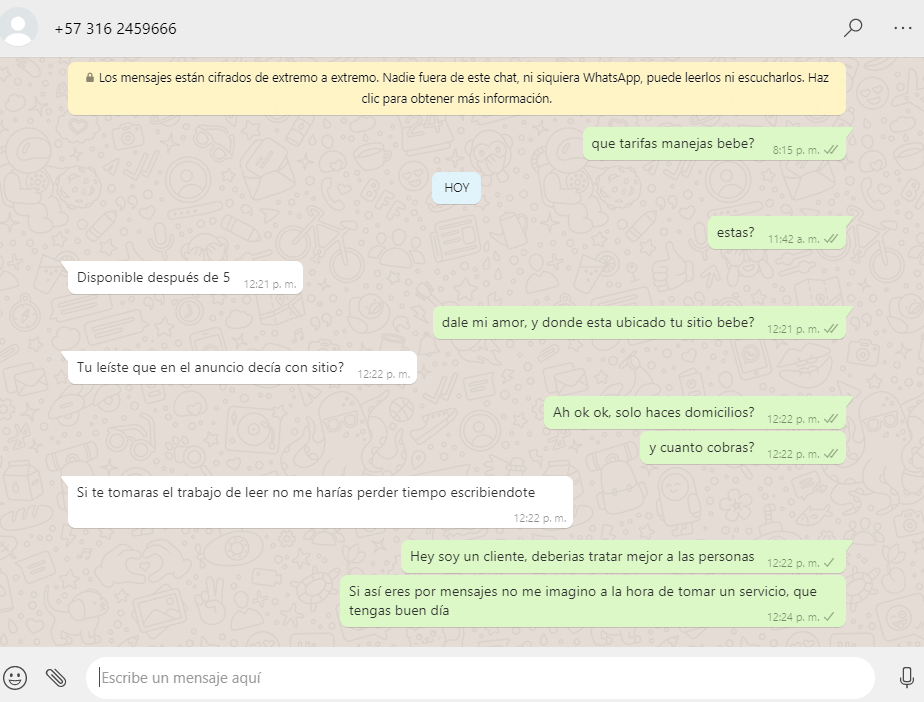Click the HOY date separator badge
924x702 pixels.
[x=457, y=188]
